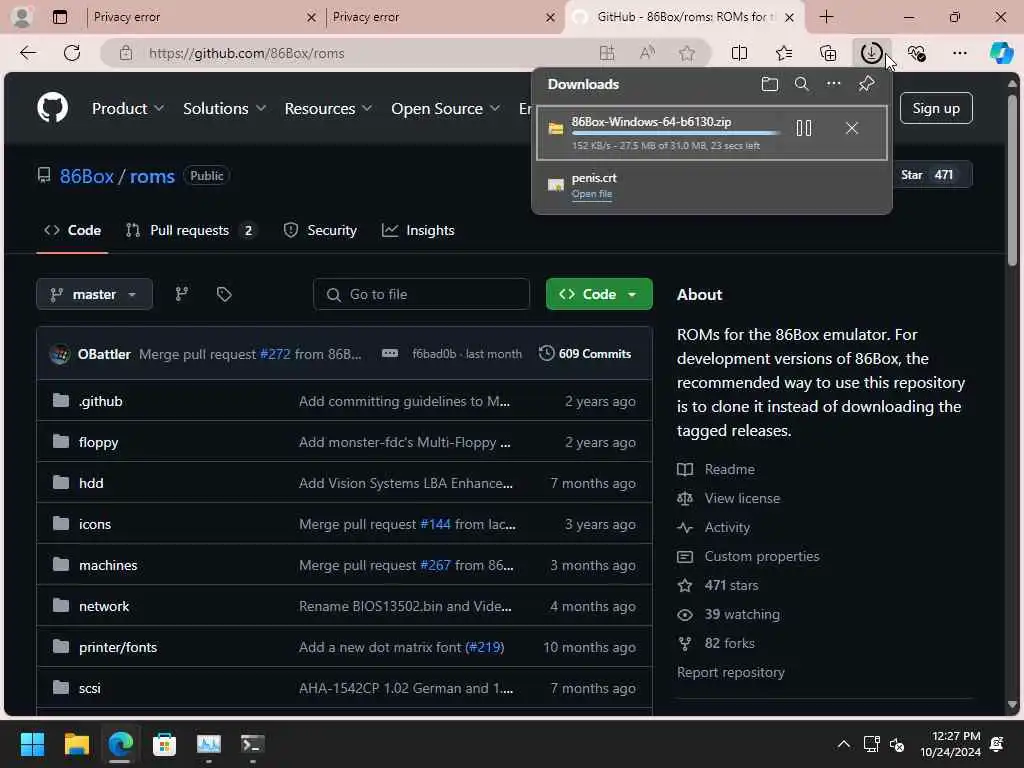Add page to favorites star
Image resolution: width=1024 pixels, height=768 pixels.
687,53
